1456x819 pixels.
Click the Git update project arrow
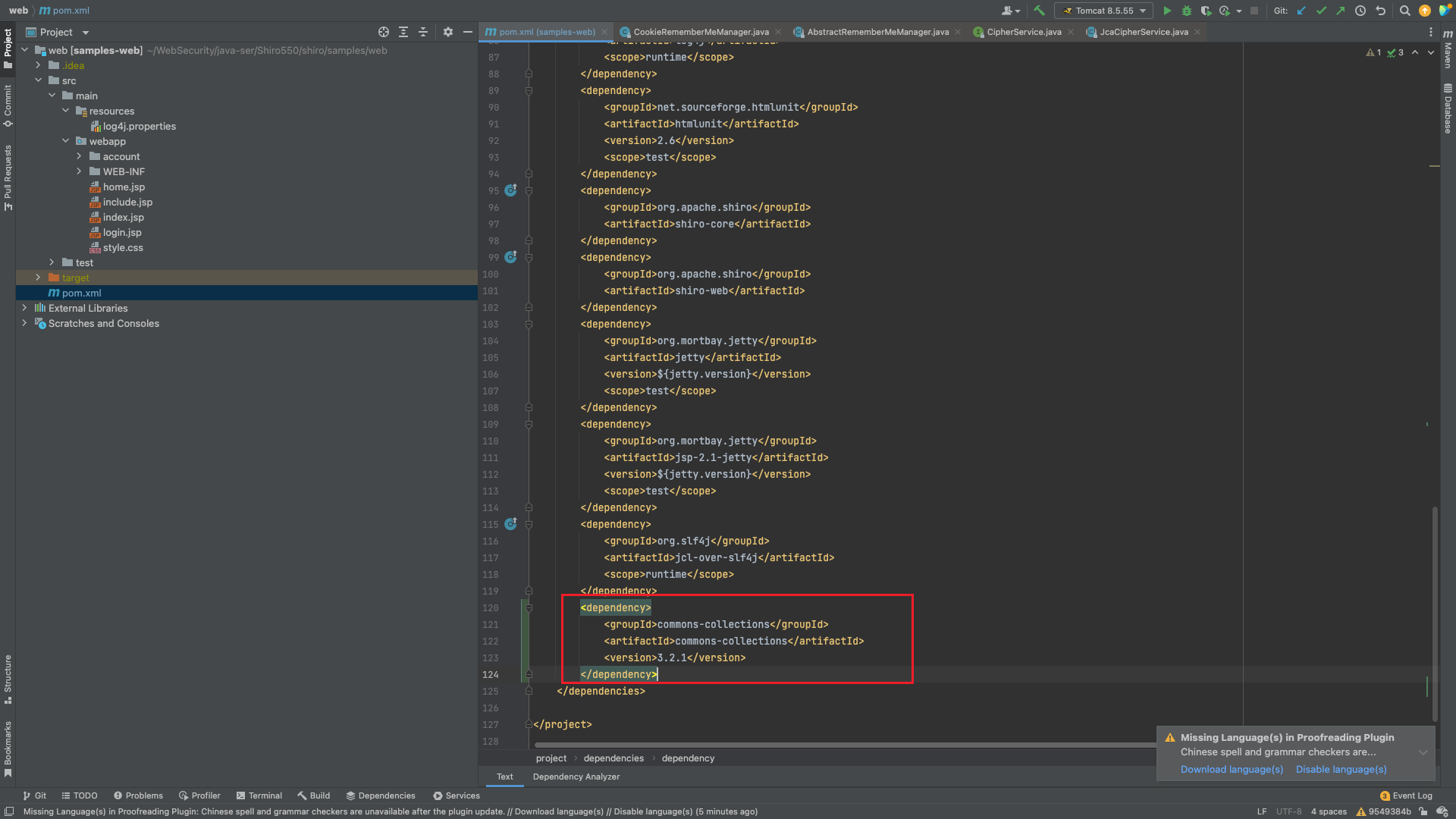(1301, 11)
